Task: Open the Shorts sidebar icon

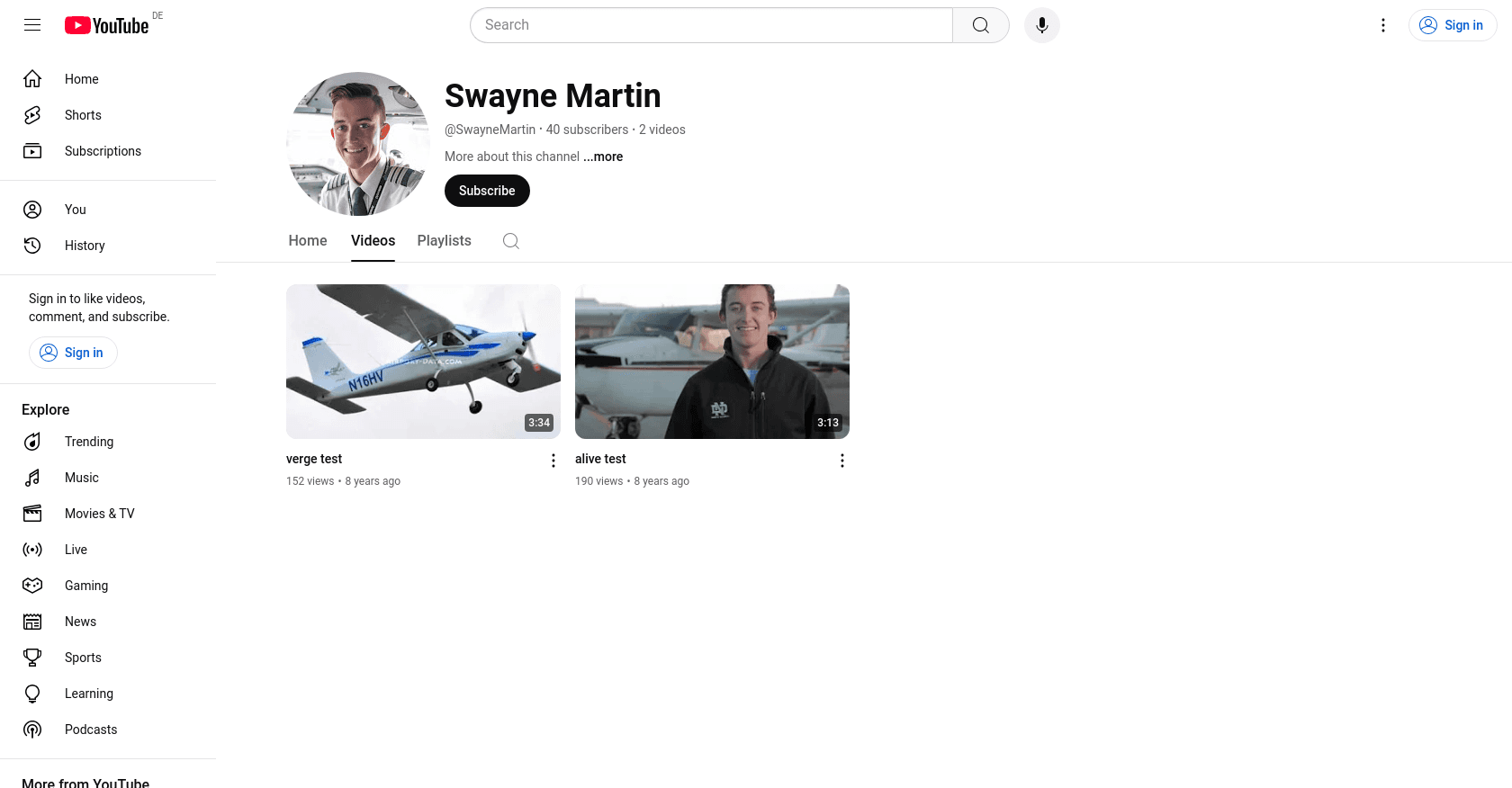Action: (x=32, y=115)
